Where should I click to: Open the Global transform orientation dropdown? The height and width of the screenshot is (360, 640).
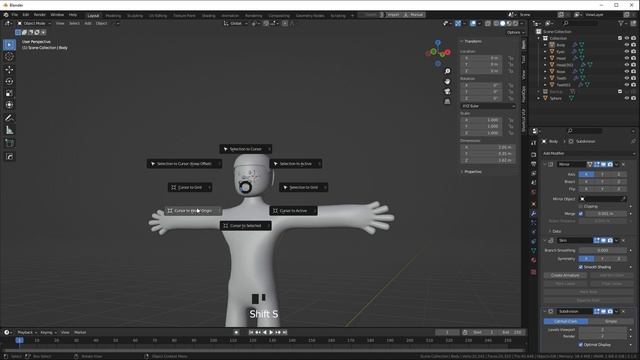coord(236,23)
